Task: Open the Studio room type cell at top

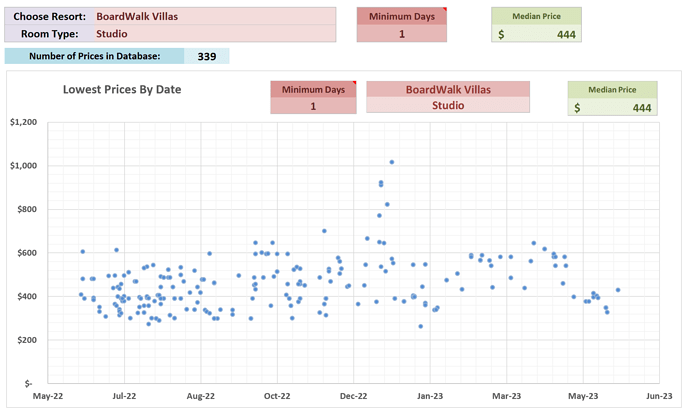Action: 212,34
